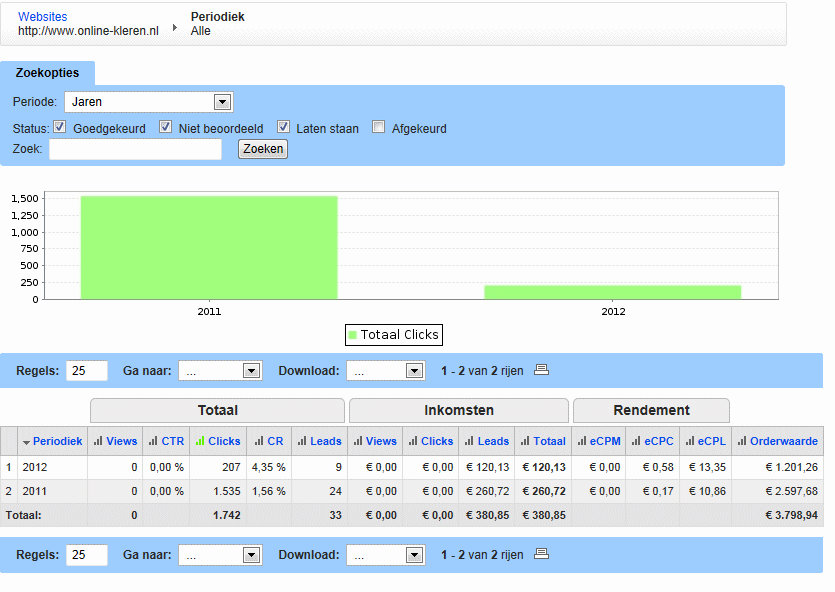Click the chart icon next to CTR

tap(153, 441)
